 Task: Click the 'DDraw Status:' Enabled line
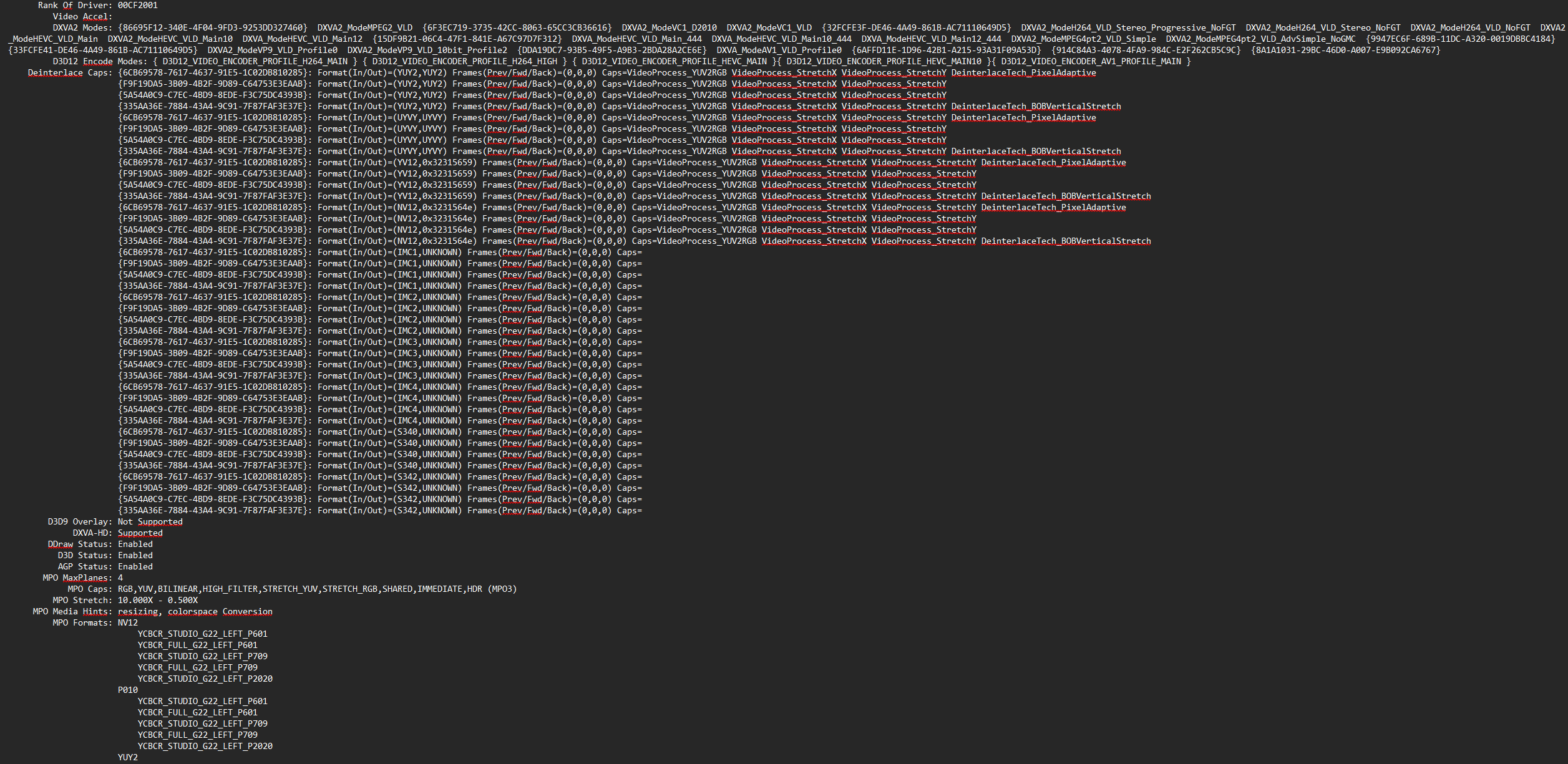tap(100, 544)
